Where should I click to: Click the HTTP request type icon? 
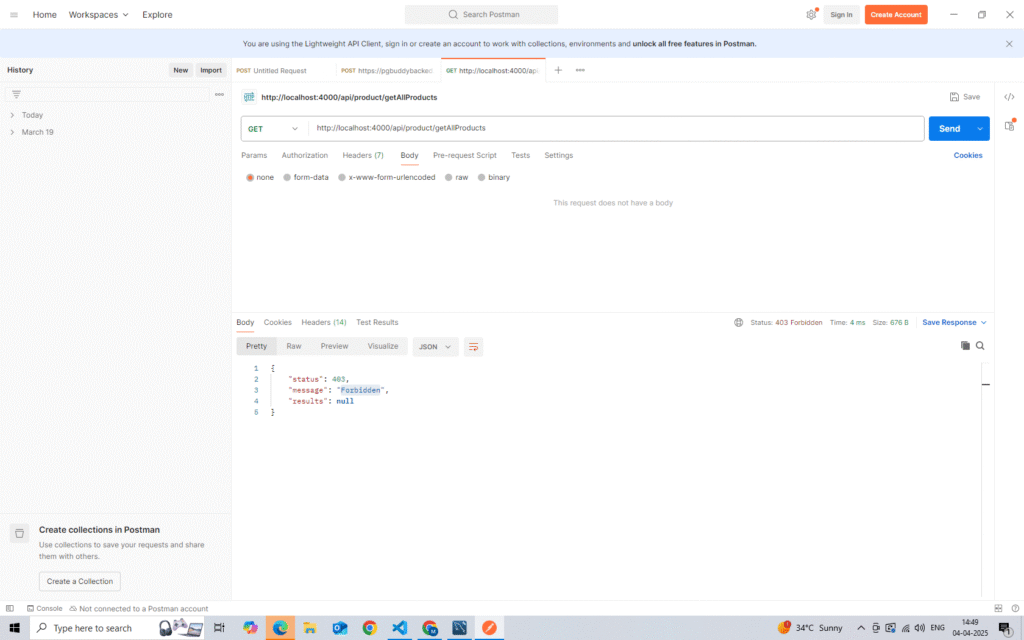249,97
